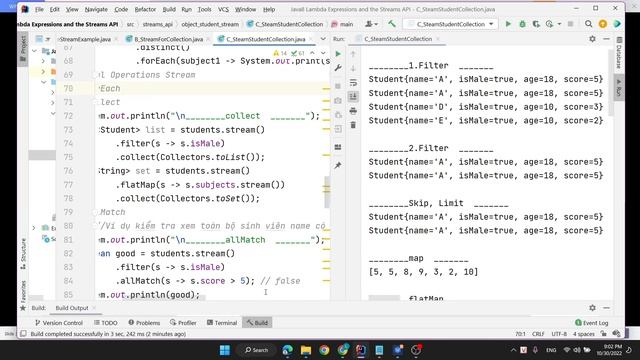Click the taskbar Search box
Screen dimensions: 640x360
[x=256, y=350]
